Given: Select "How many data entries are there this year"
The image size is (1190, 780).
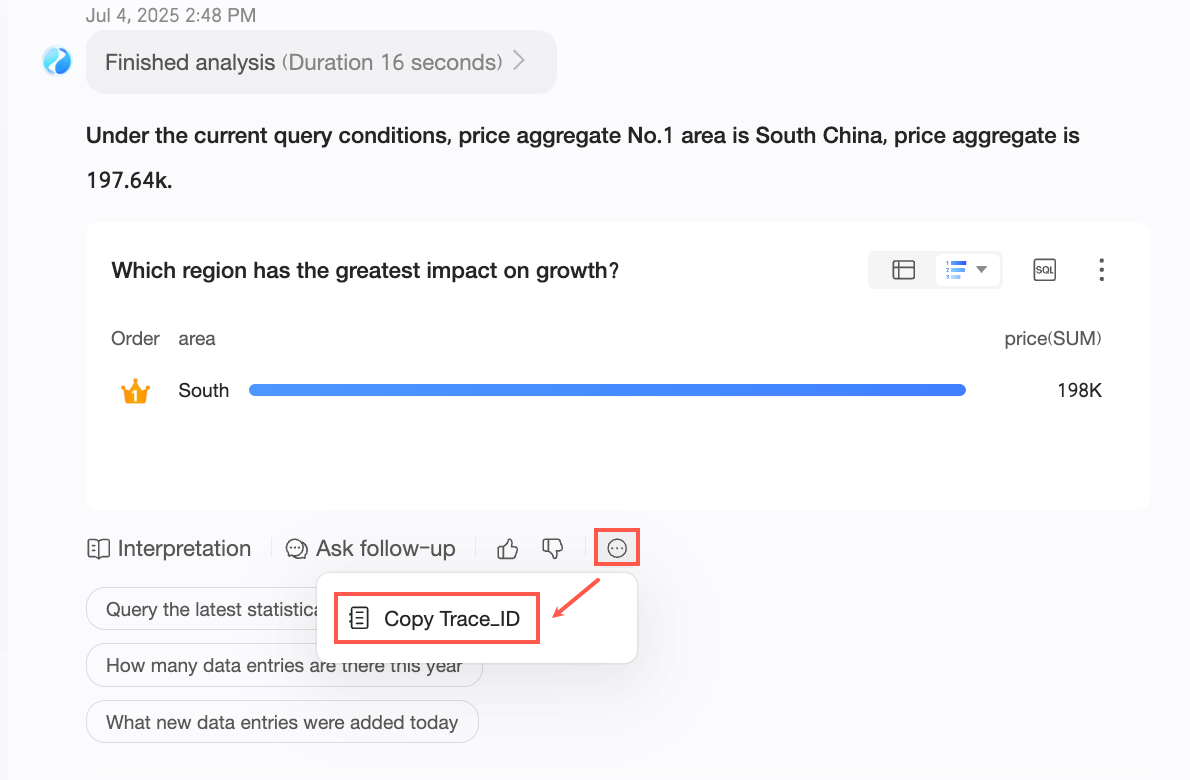Looking at the screenshot, I should [284, 665].
